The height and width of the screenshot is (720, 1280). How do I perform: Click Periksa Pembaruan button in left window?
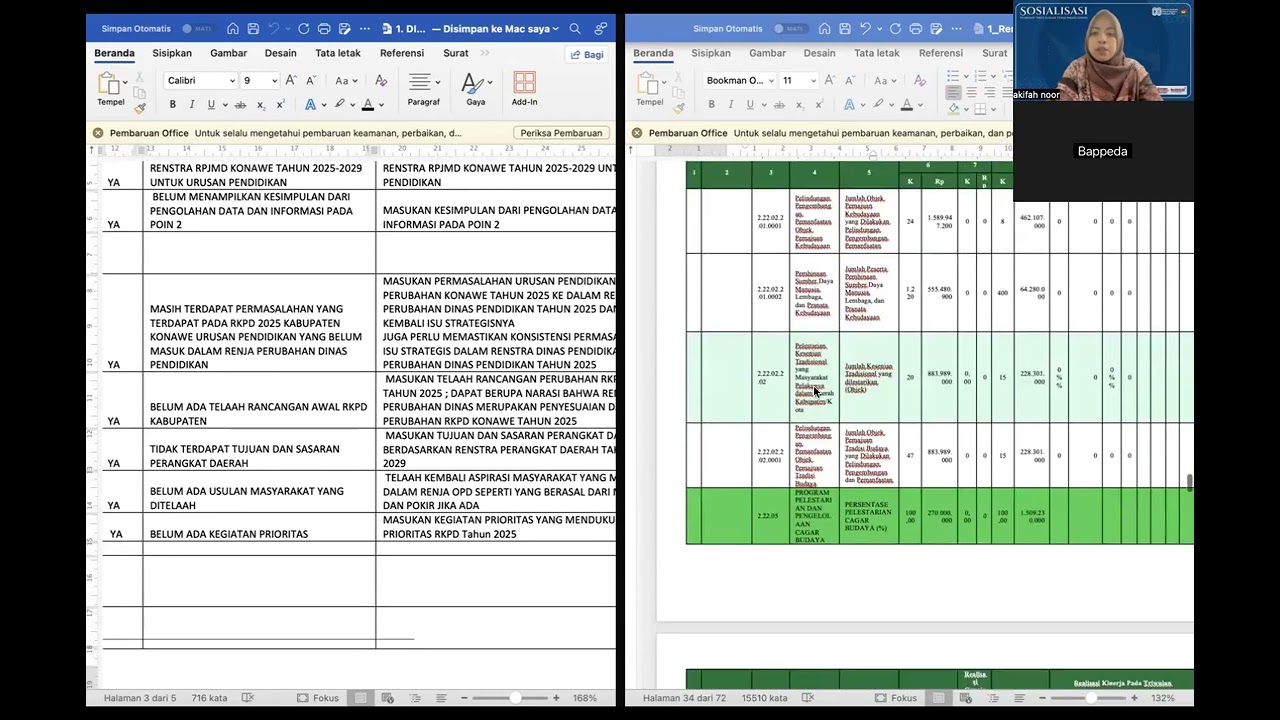(561, 133)
